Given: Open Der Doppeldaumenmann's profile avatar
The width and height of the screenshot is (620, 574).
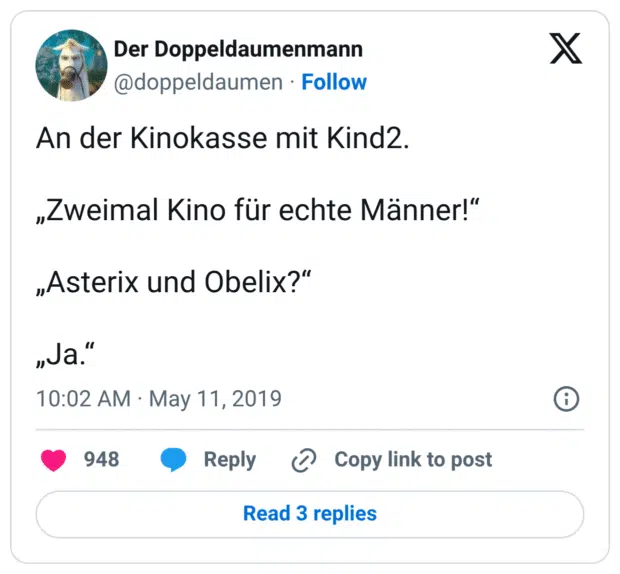Looking at the screenshot, I should (71, 65).
